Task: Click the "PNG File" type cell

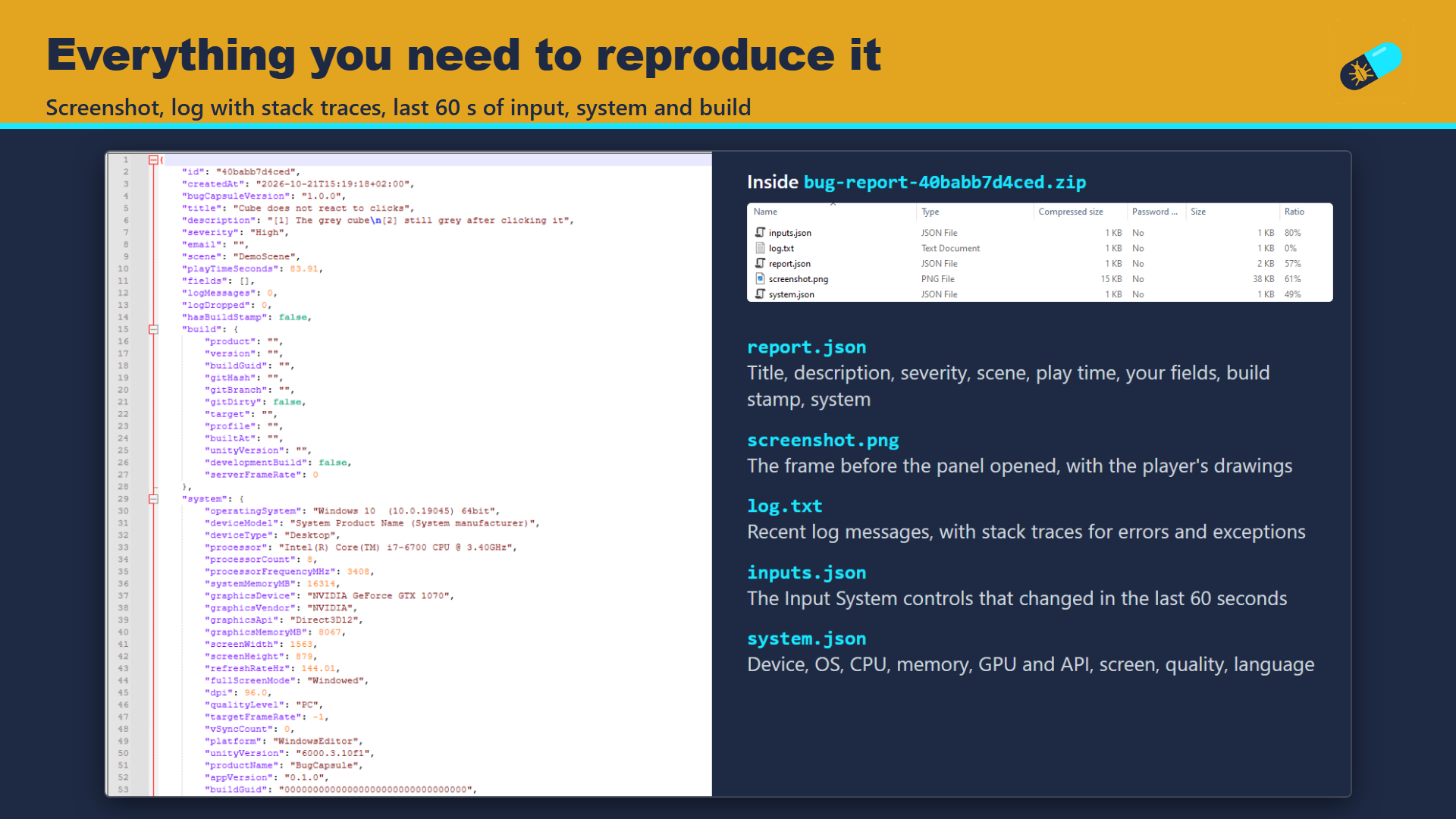Action: [x=937, y=279]
